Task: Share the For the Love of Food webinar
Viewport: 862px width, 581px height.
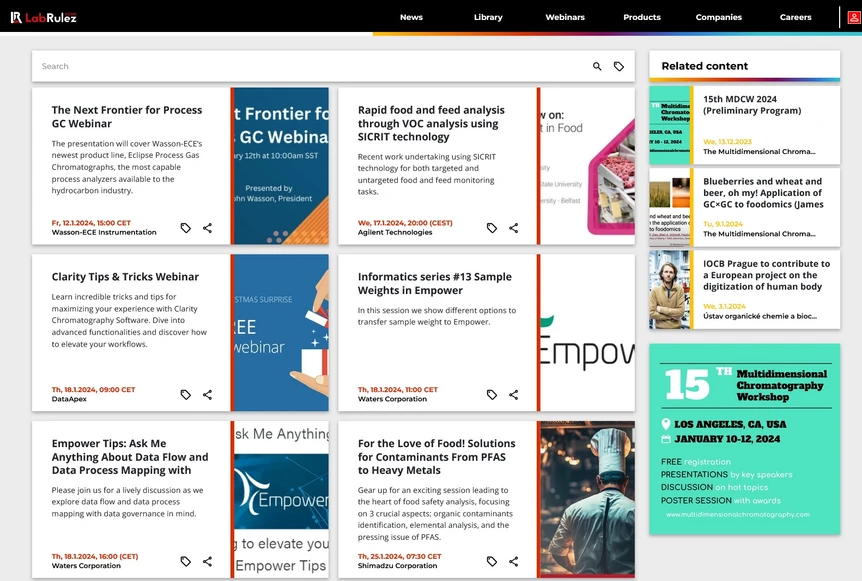Action: click(x=513, y=561)
